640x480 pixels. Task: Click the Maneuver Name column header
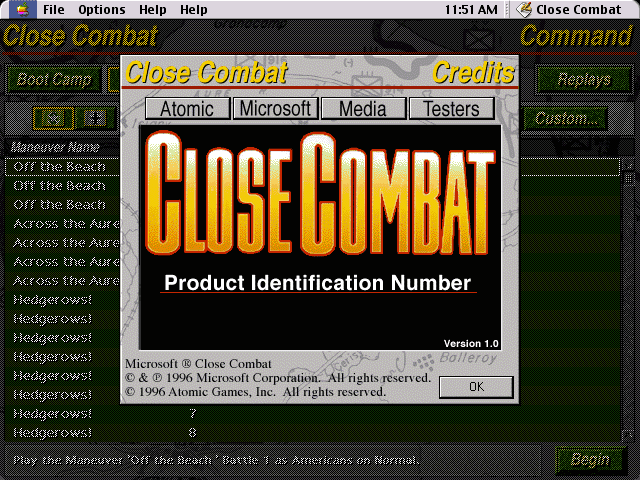55,147
